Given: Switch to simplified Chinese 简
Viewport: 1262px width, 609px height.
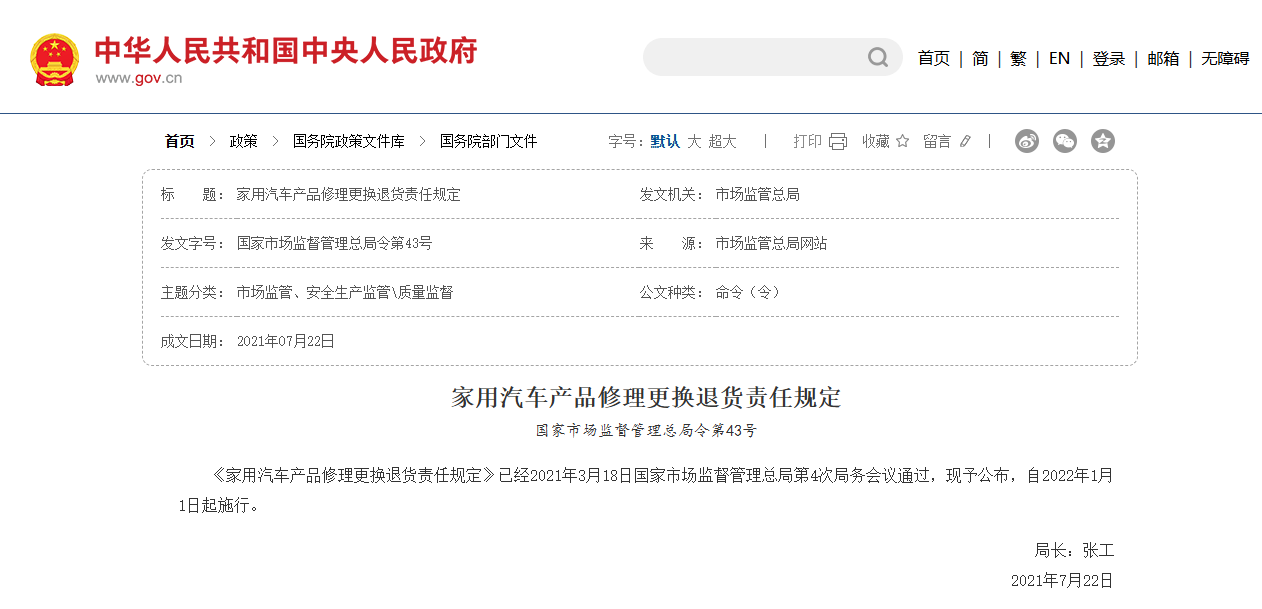Looking at the screenshot, I should pyautogui.click(x=980, y=59).
